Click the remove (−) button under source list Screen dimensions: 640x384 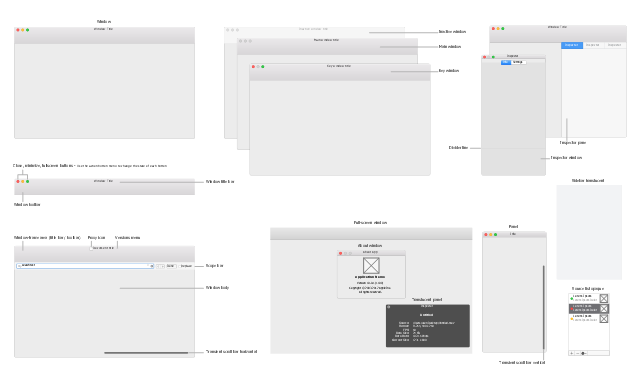point(578,353)
